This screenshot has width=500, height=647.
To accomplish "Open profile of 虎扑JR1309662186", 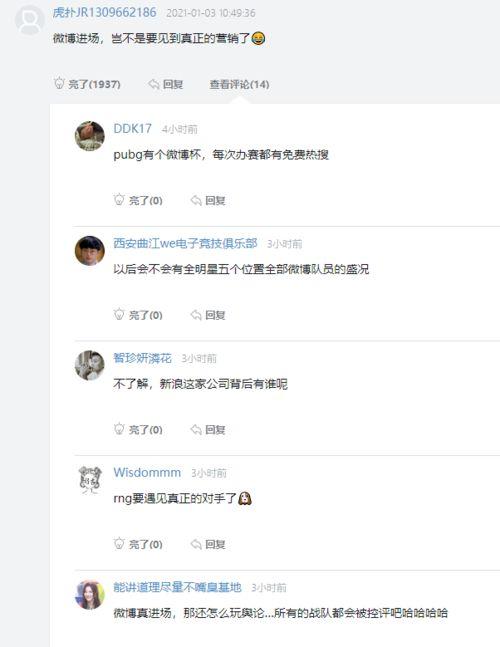I will point(104,12).
